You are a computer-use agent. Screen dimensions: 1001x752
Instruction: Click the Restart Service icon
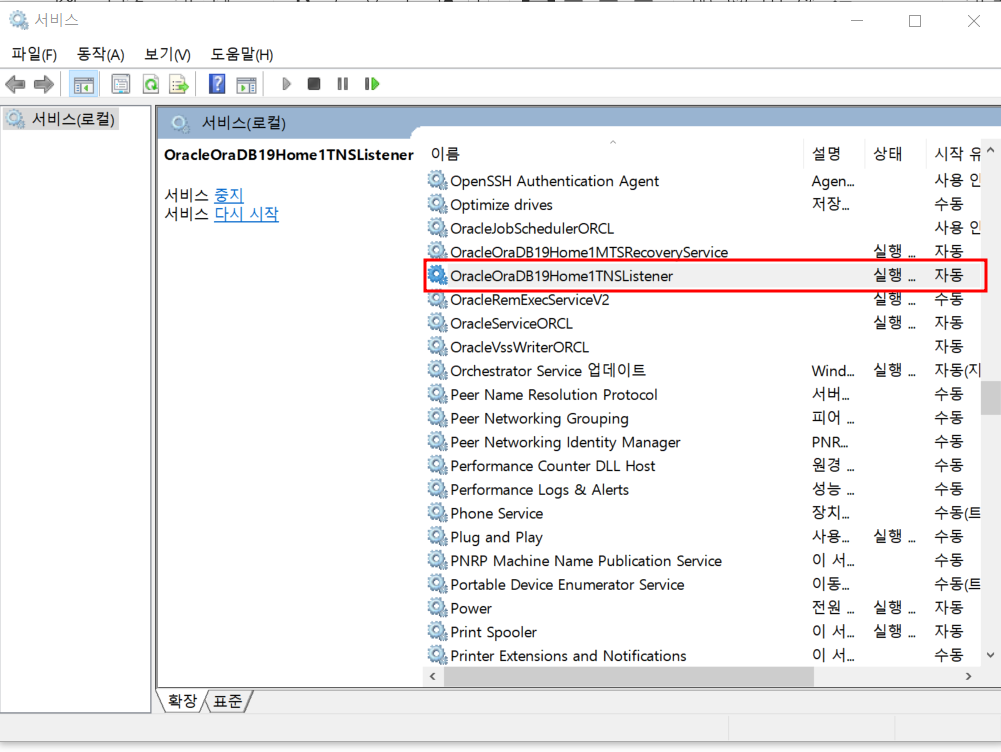(x=372, y=84)
